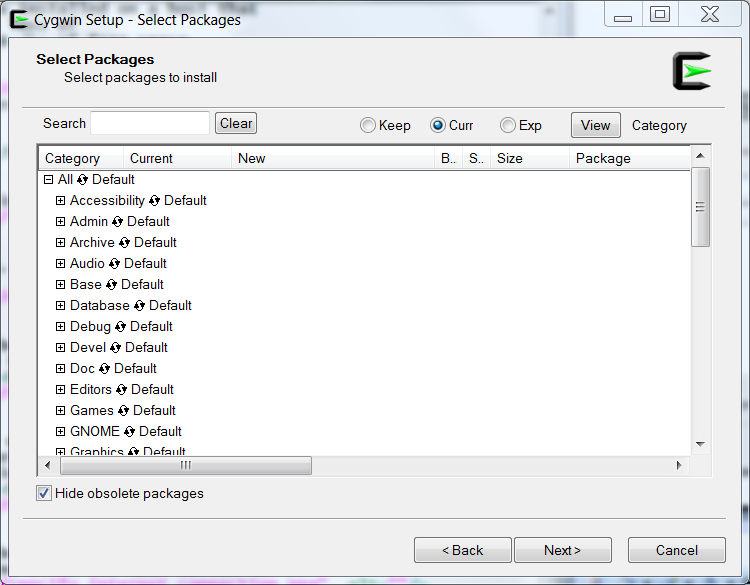Click the View button
The image size is (750, 585).
pos(596,125)
